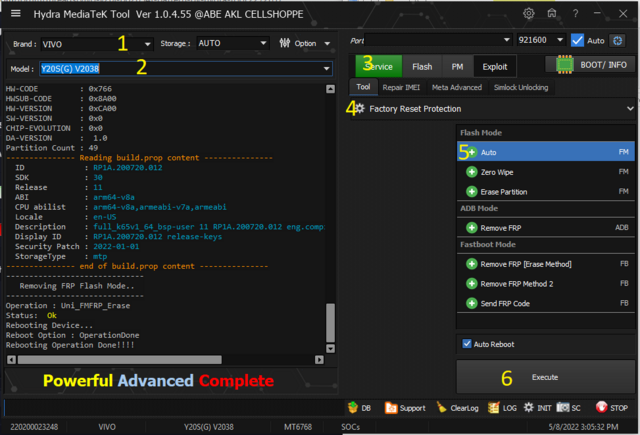640x435 pixels.
Task: Click the log vertical scrollbar thumb
Action: point(331,322)
